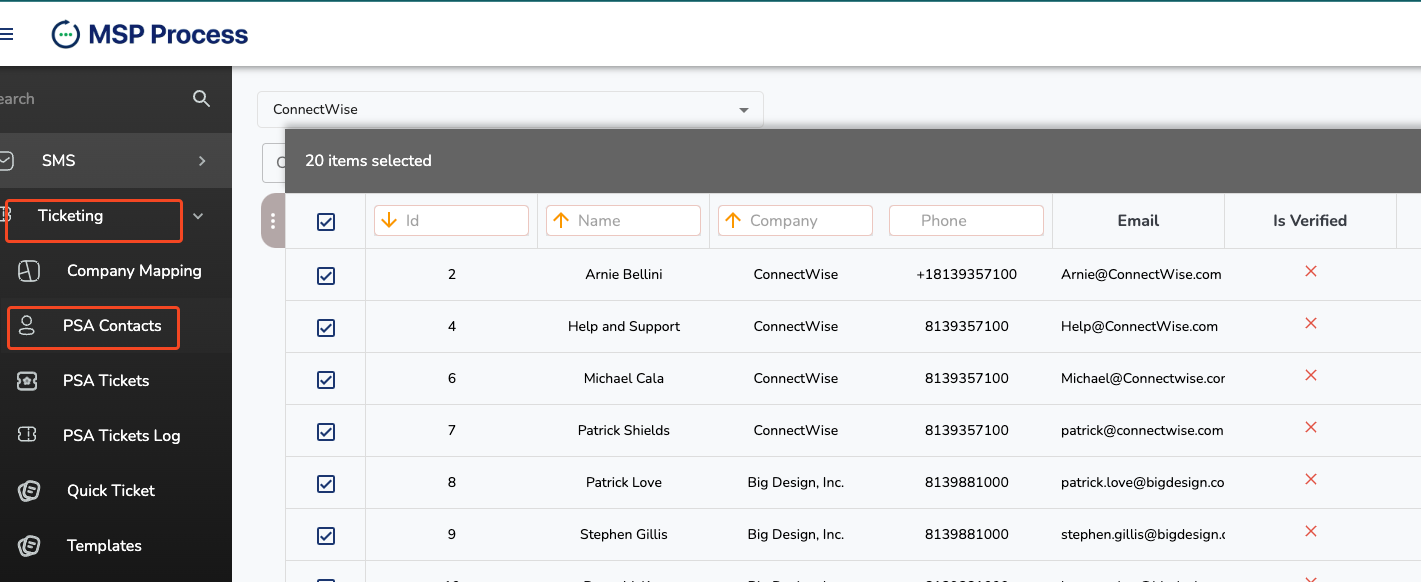This screenshot has width=1421, height=582.
Task: Go to Company Mapping
Action: (x=116, y=271)
